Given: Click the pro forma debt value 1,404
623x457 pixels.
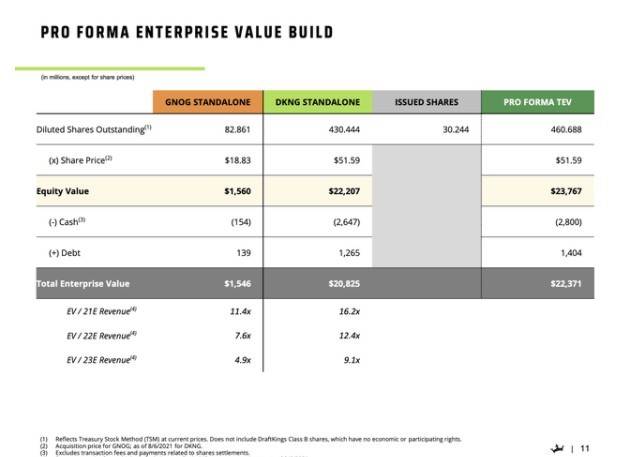Looking at the screenshot, I should point(568,253).
